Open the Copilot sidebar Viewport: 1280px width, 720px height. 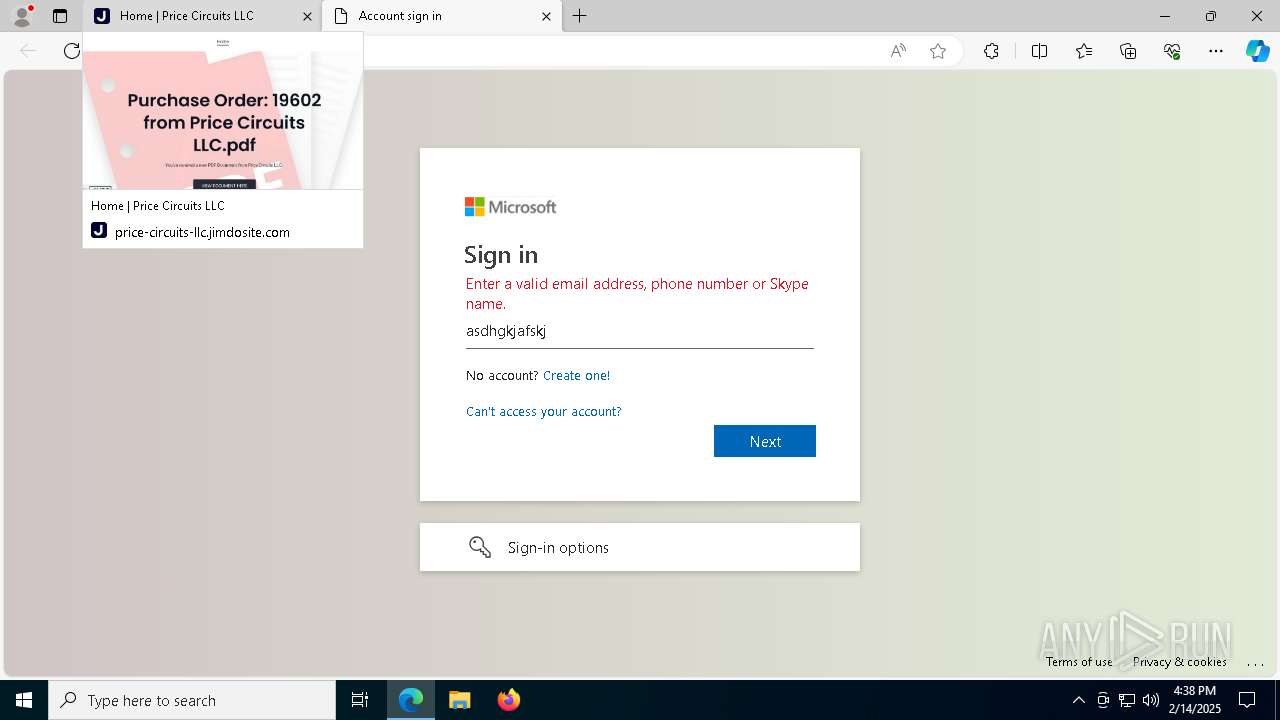point(1257,51)
